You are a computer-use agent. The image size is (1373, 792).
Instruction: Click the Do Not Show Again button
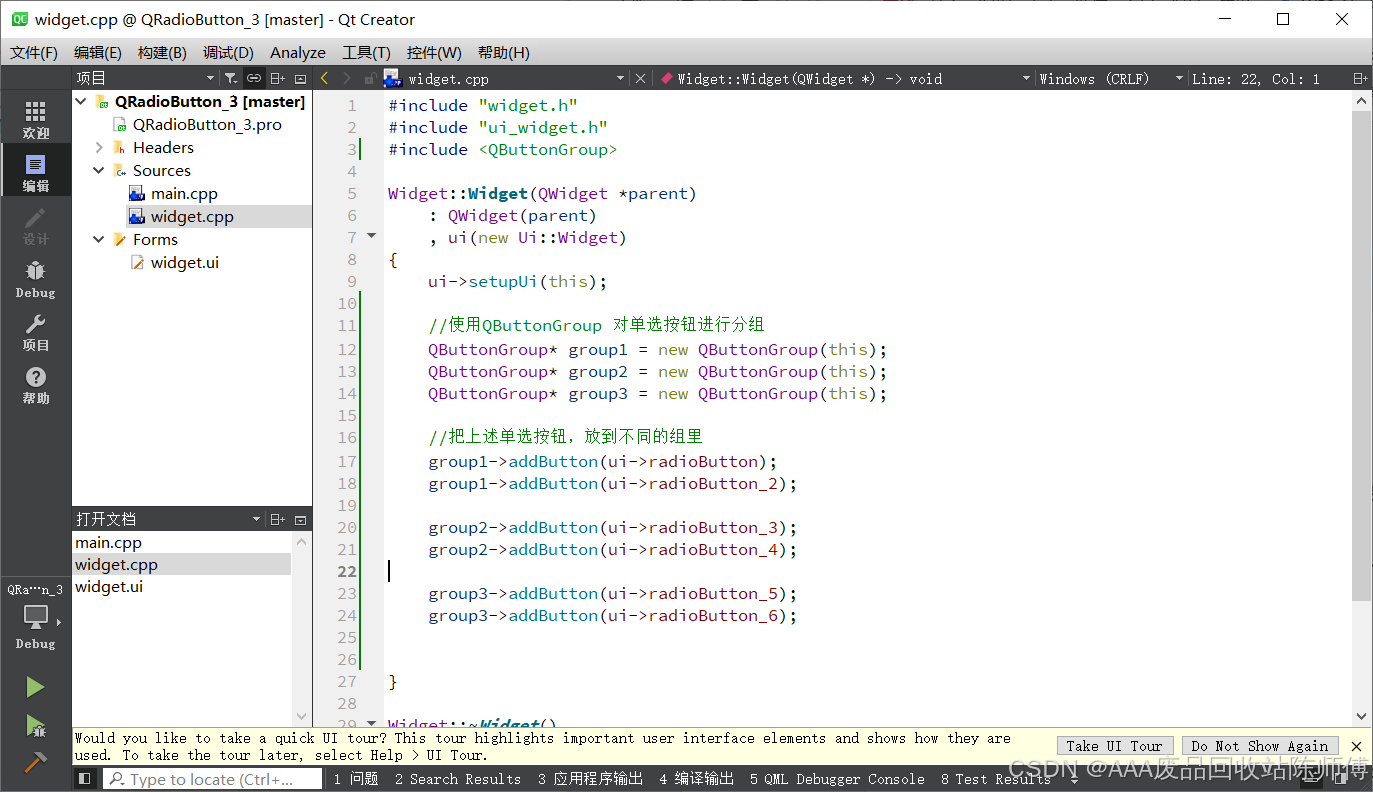(x=1260, y=746)
